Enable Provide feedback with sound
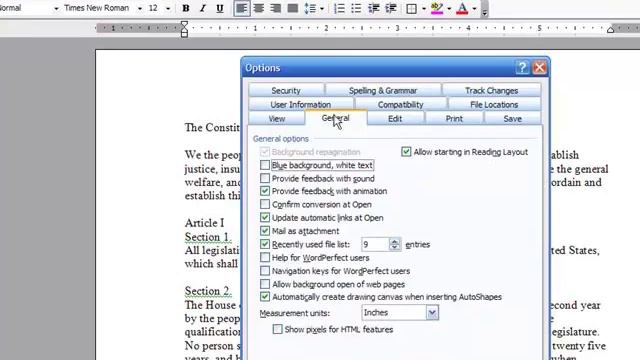This screenshot has height=360, width=640. [265, 178]
